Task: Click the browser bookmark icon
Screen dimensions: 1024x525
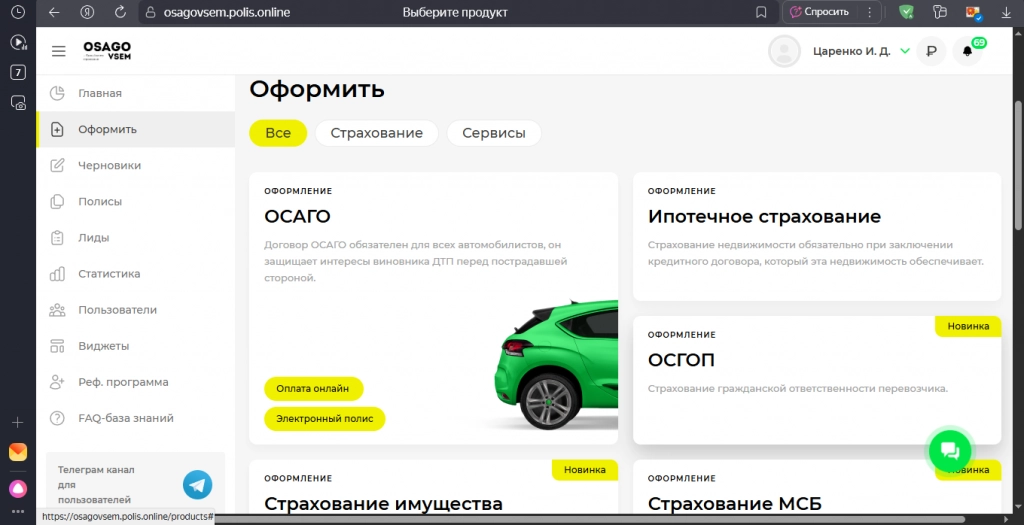Action: (x=762, y=12)
